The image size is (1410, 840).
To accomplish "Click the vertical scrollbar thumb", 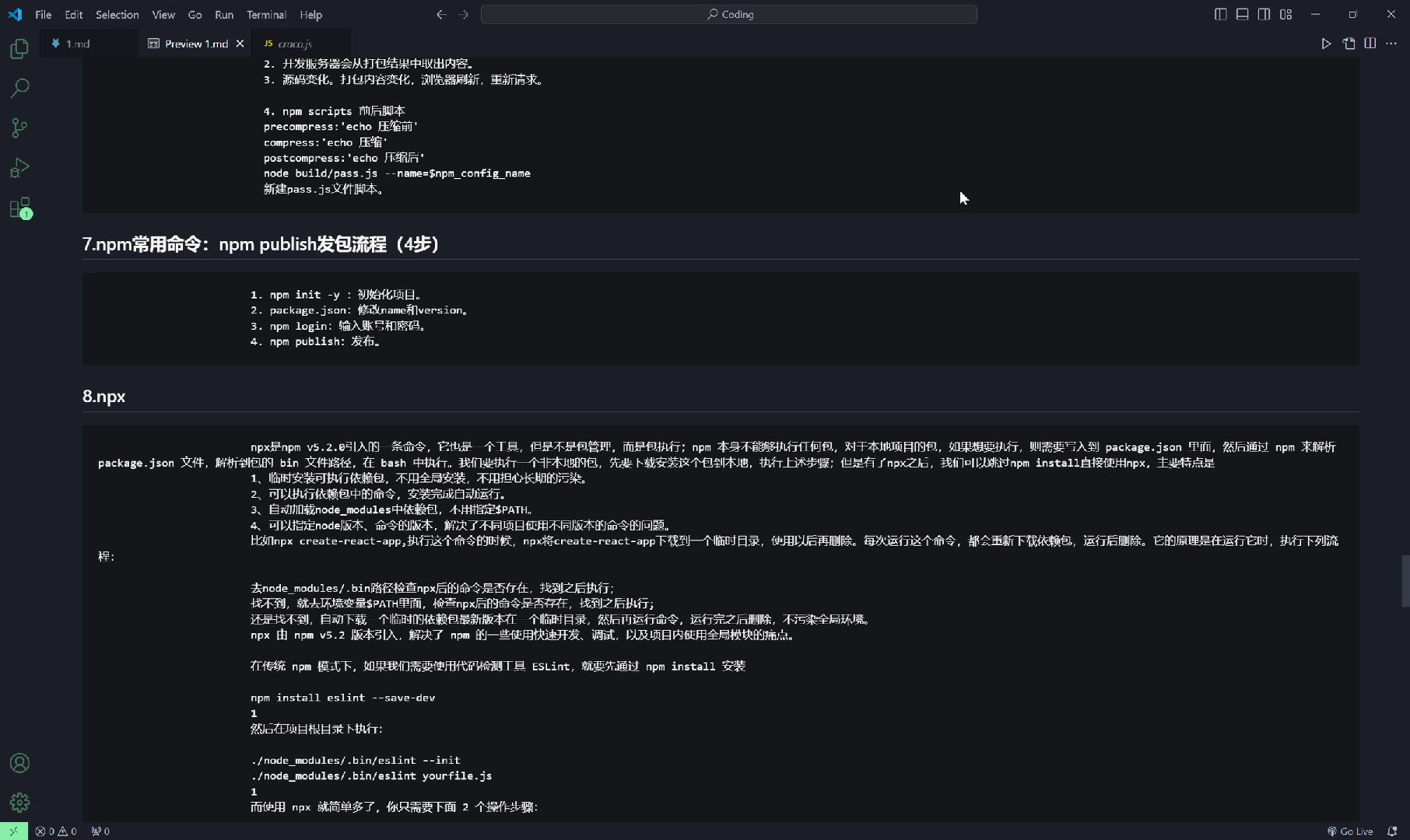I will pos(1405,580).
